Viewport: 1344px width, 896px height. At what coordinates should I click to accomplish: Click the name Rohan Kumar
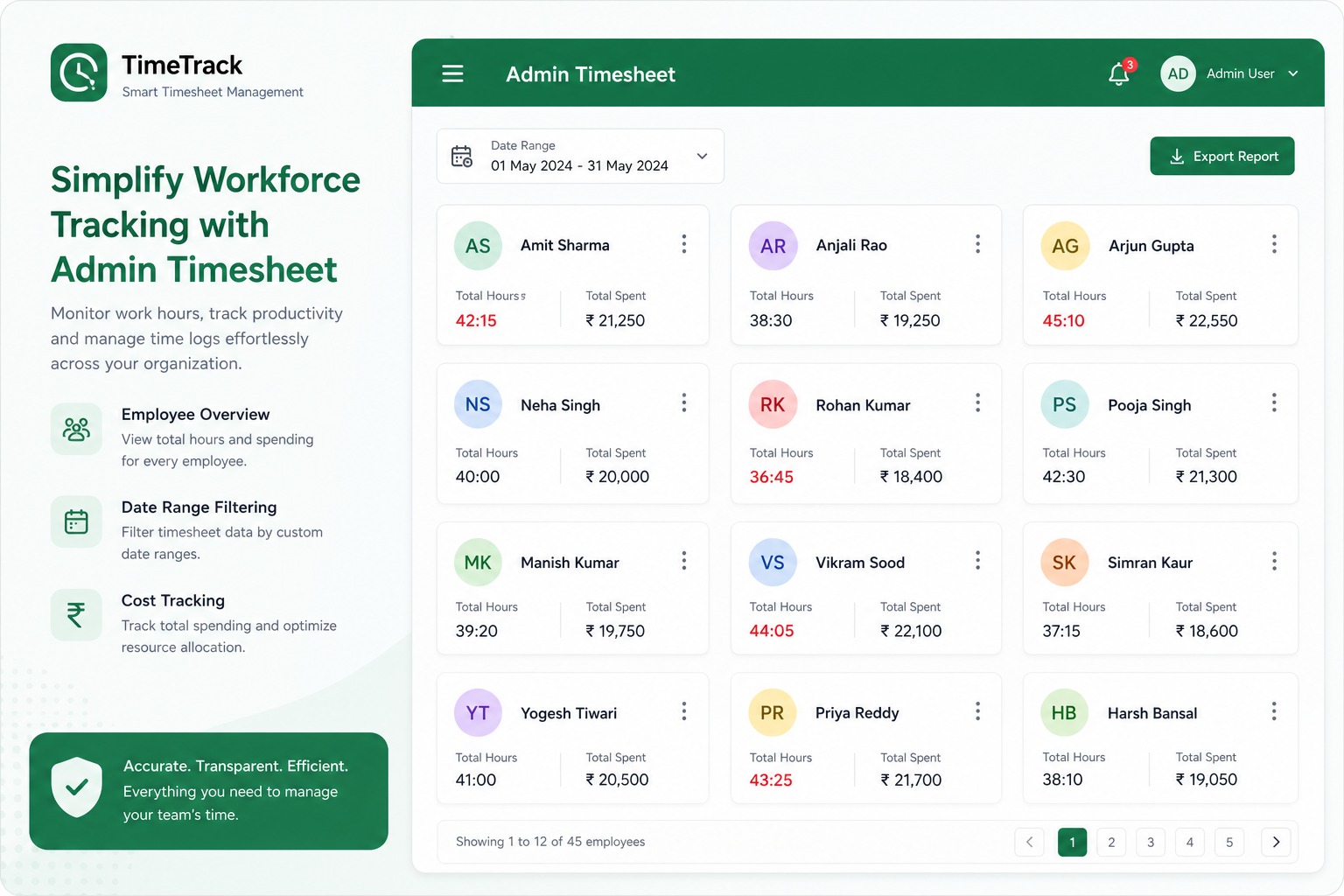pos(863,405)
